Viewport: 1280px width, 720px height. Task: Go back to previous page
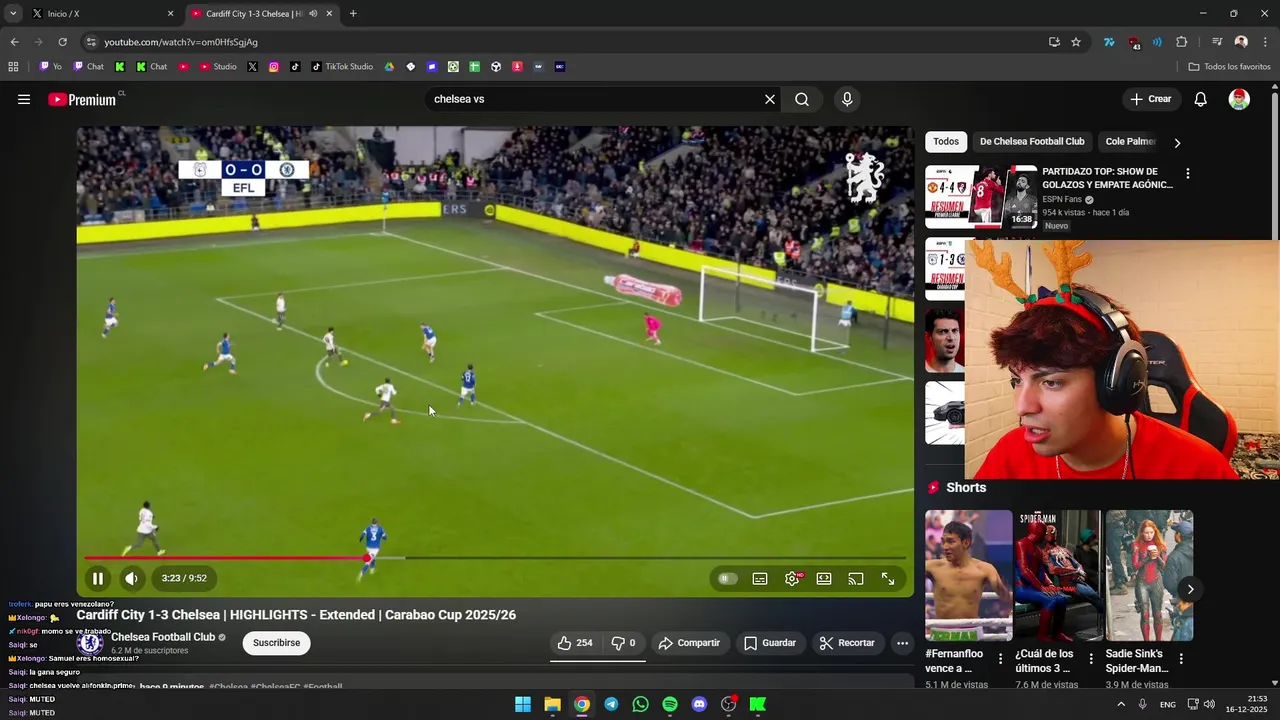14,42
